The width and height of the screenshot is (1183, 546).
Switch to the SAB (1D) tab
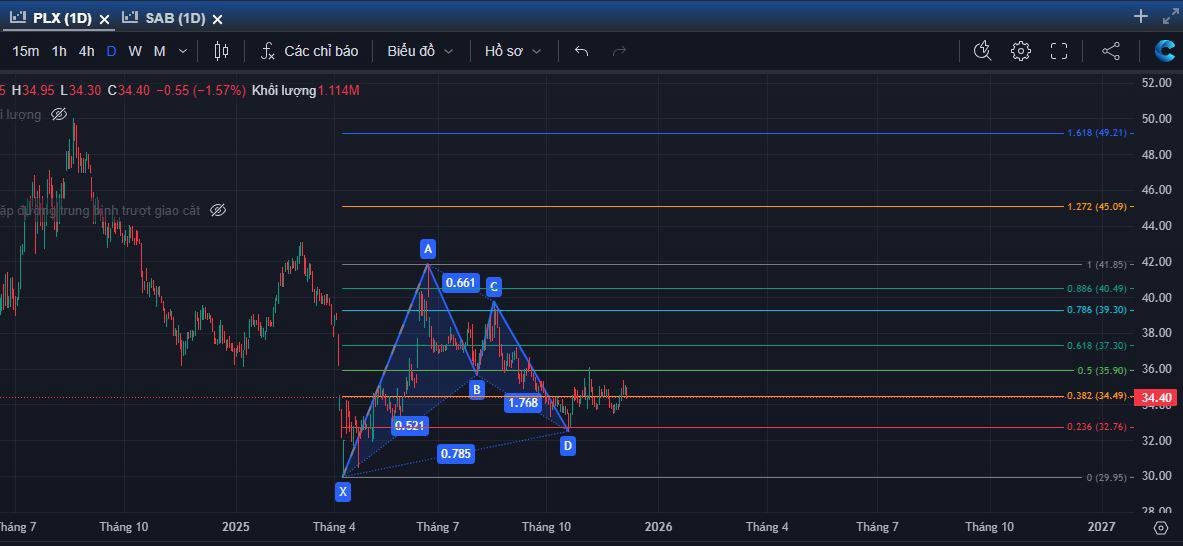(x=164, y=18)
